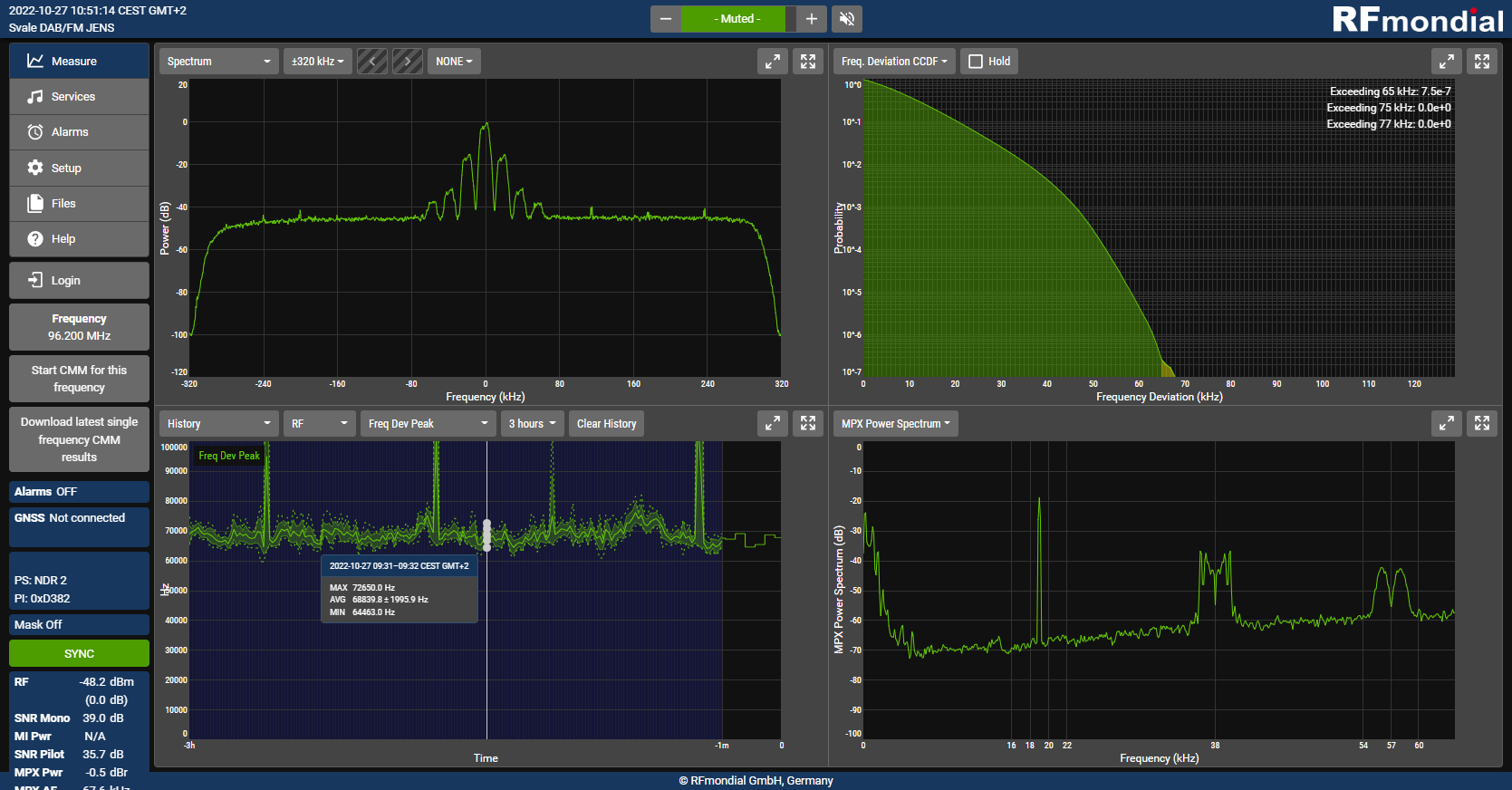Click the Frequency 96.200 MHz field

tap(79, 327)
